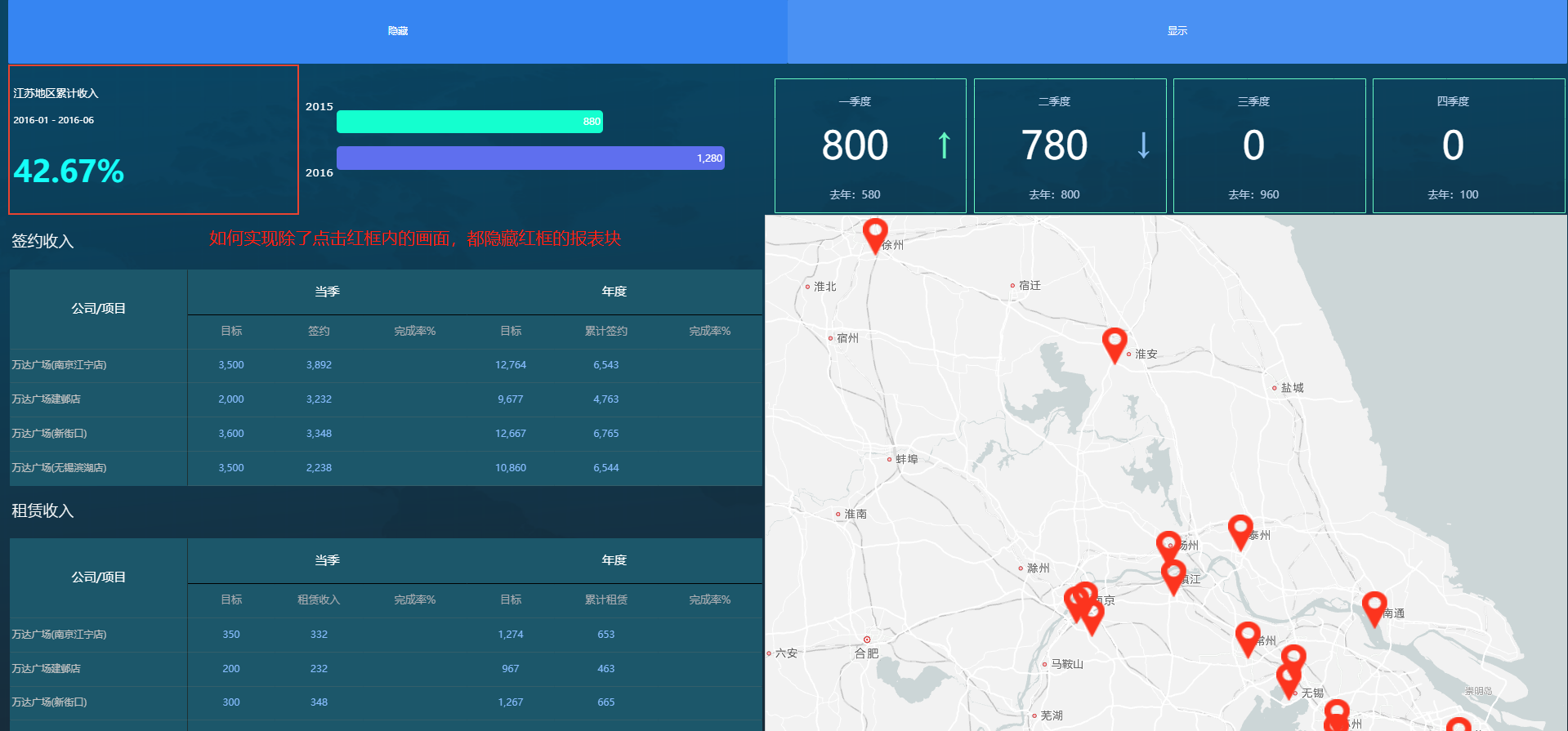Image resolution: width=1568 pixels, height=731 pixels.
Task: Click the 3,232 cell
Action: (319, 399)
